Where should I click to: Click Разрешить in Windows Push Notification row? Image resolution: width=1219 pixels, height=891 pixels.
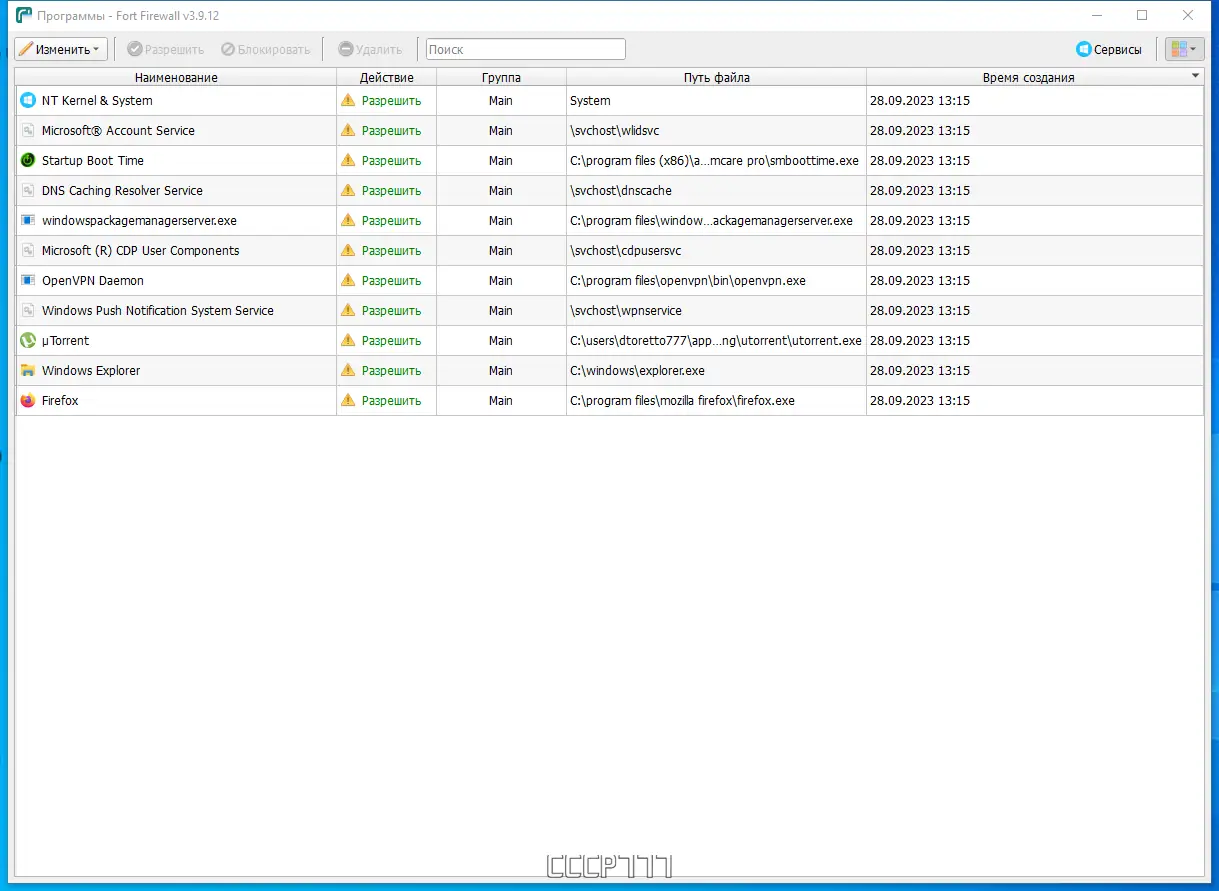coord(391,310)
